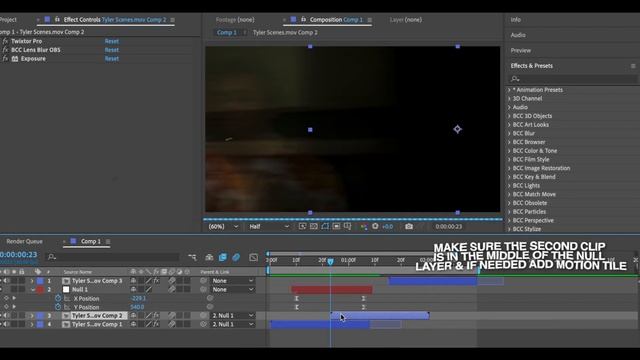Screen dimensions: 640x360
Task: Enable frame blending switch in timeline toolbar
Action: 222,257
